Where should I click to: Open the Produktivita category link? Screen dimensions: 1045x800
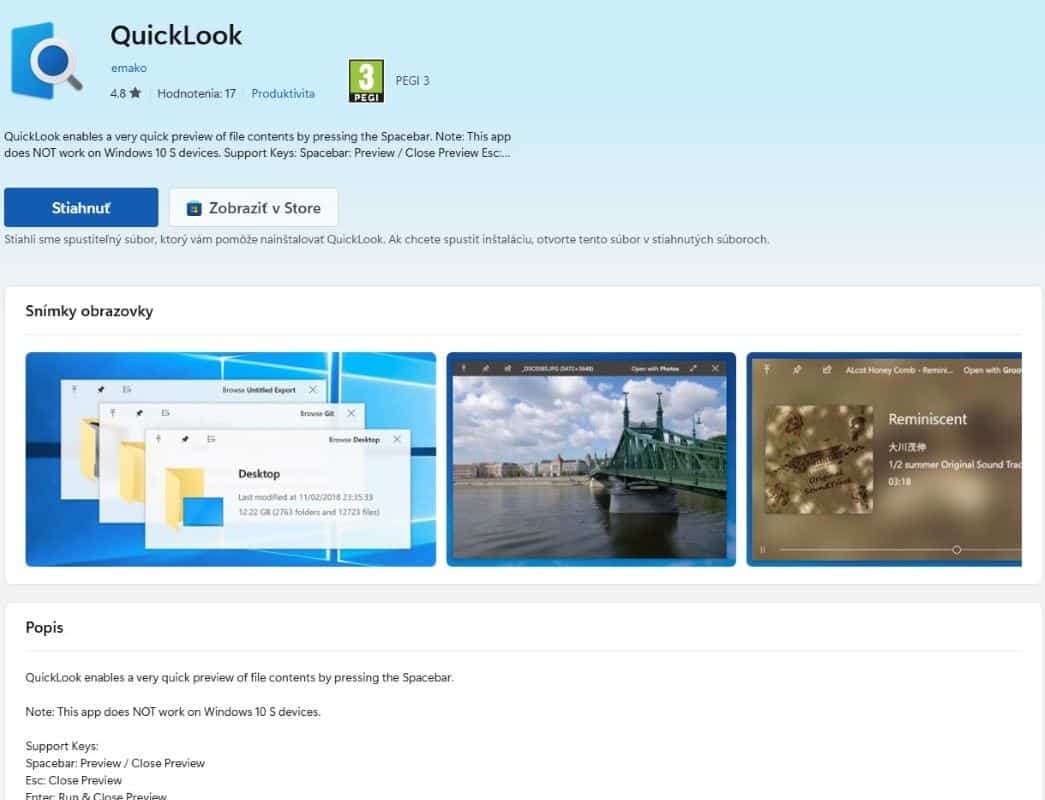(x=283, y=94)
